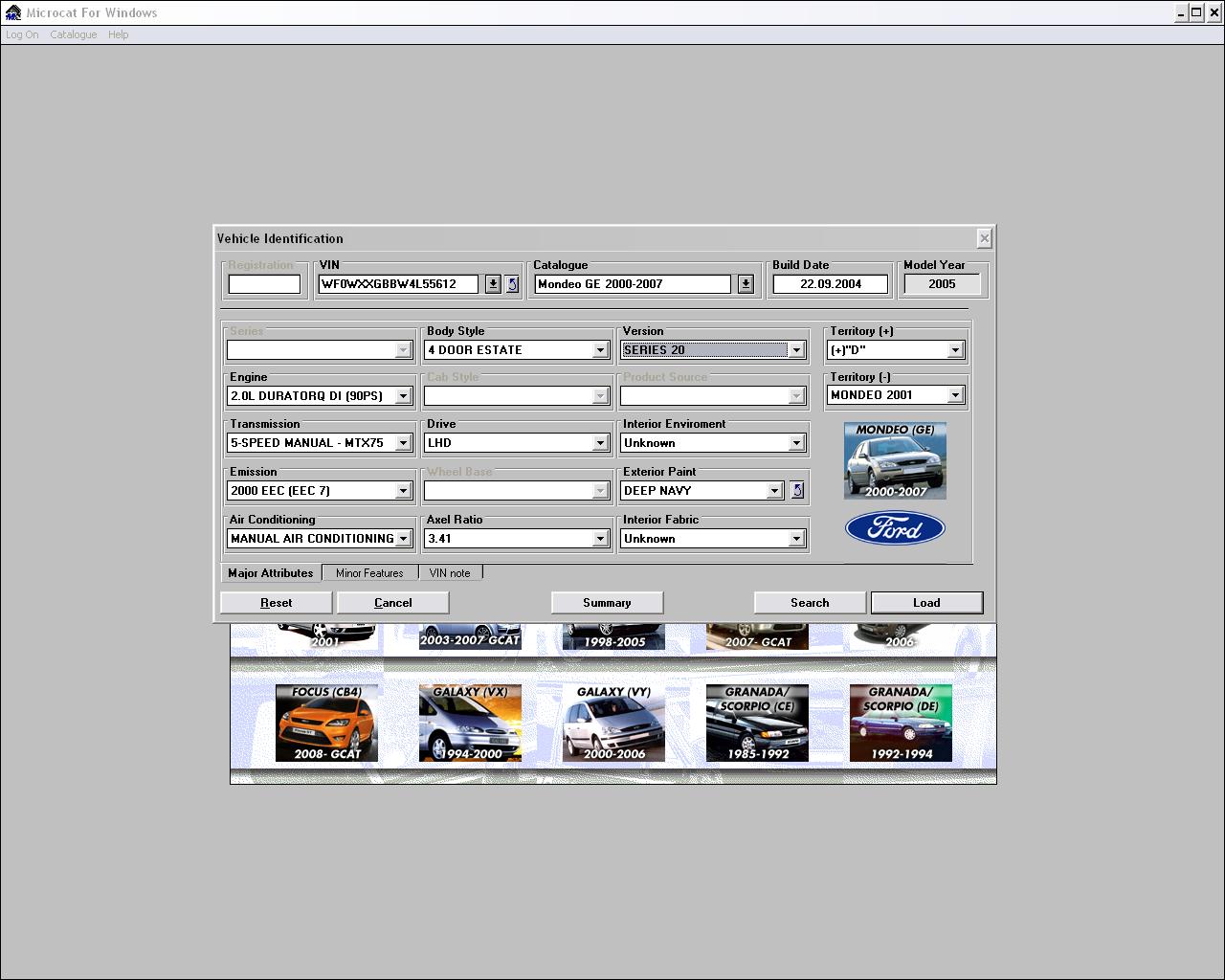
Task: Open the Galaxy (VX) 1994-2000 catalogue
Action: tap(470, 724)
